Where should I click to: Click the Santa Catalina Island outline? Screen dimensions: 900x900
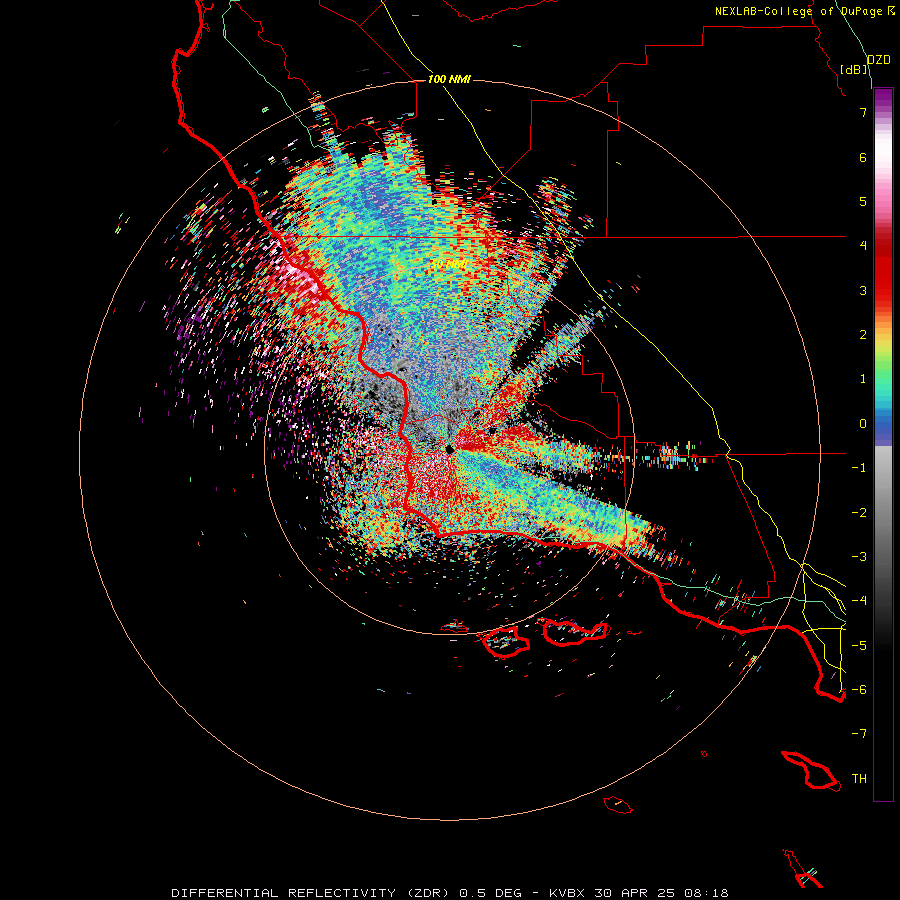812,771
